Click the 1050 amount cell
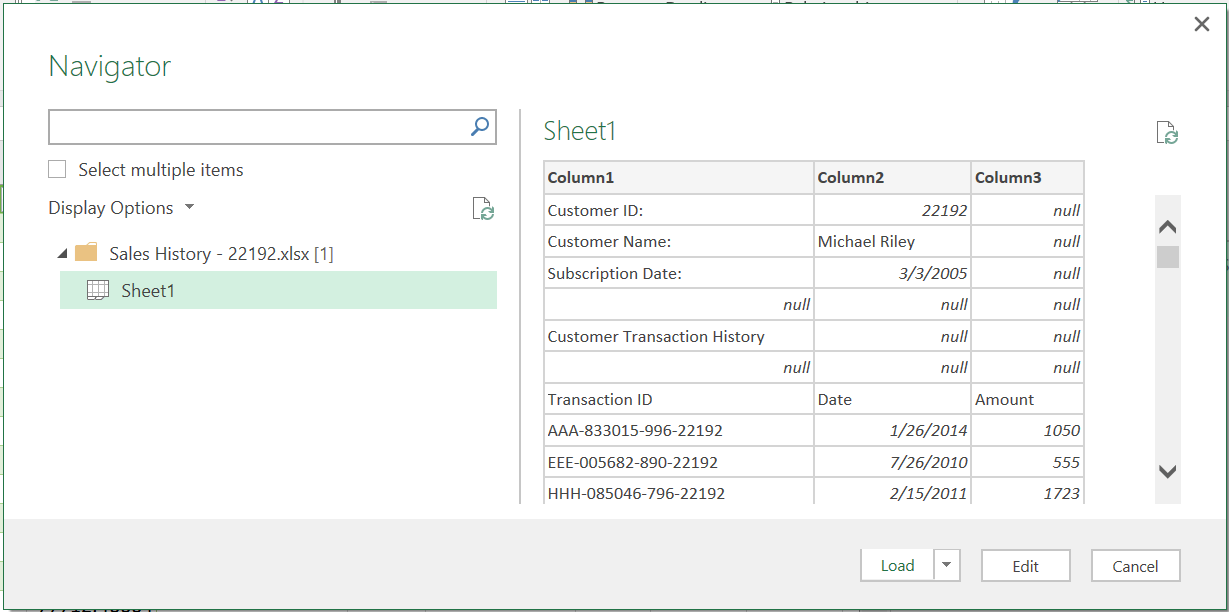 1027,431
